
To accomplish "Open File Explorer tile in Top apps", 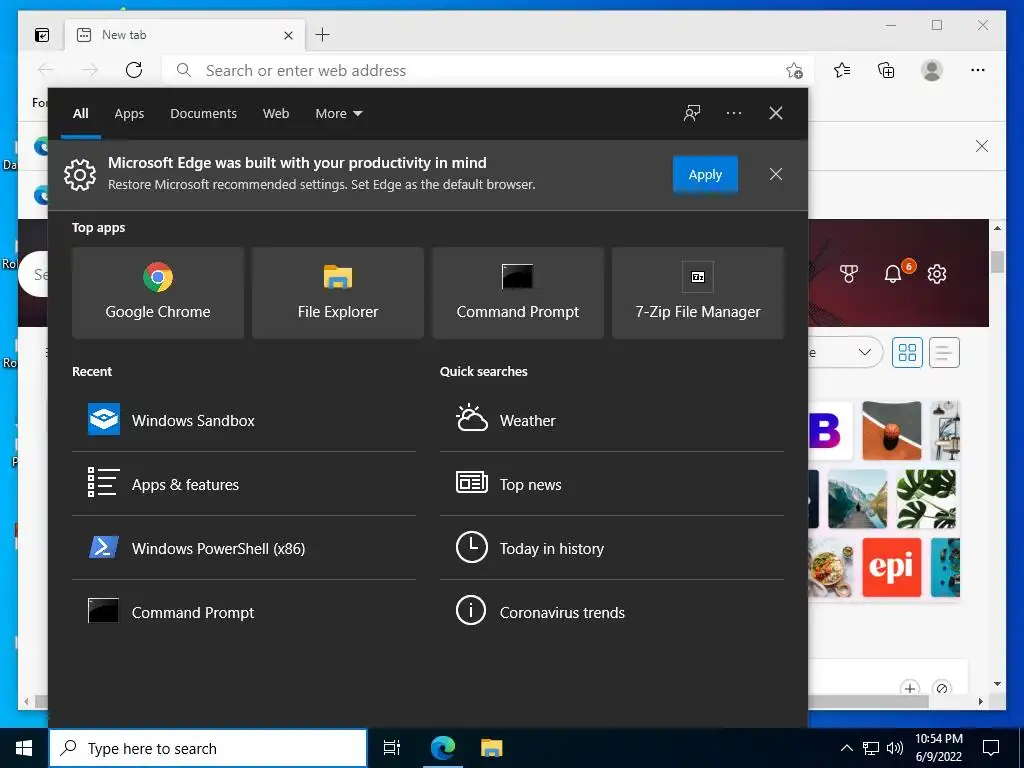I will (338, 293).
